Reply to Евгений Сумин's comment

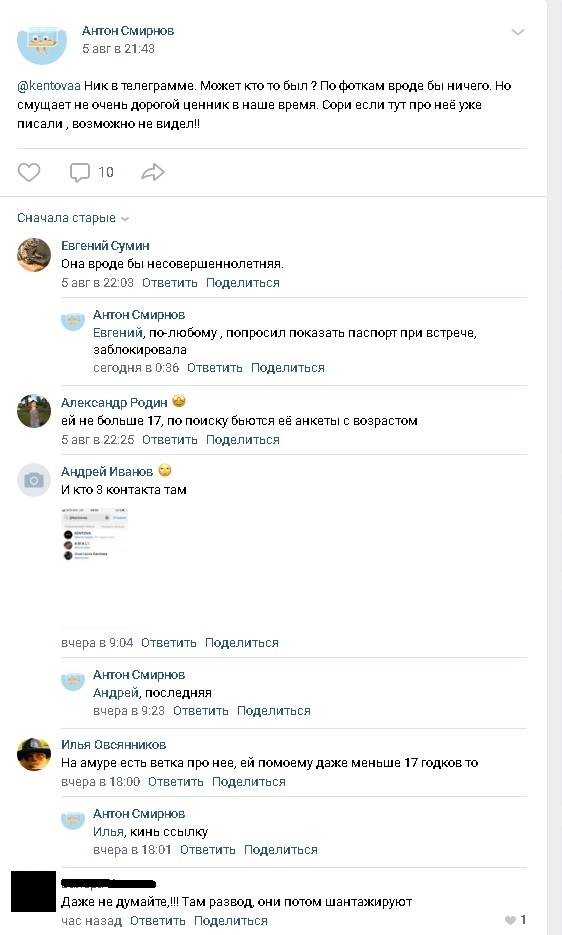click(169, 283)
